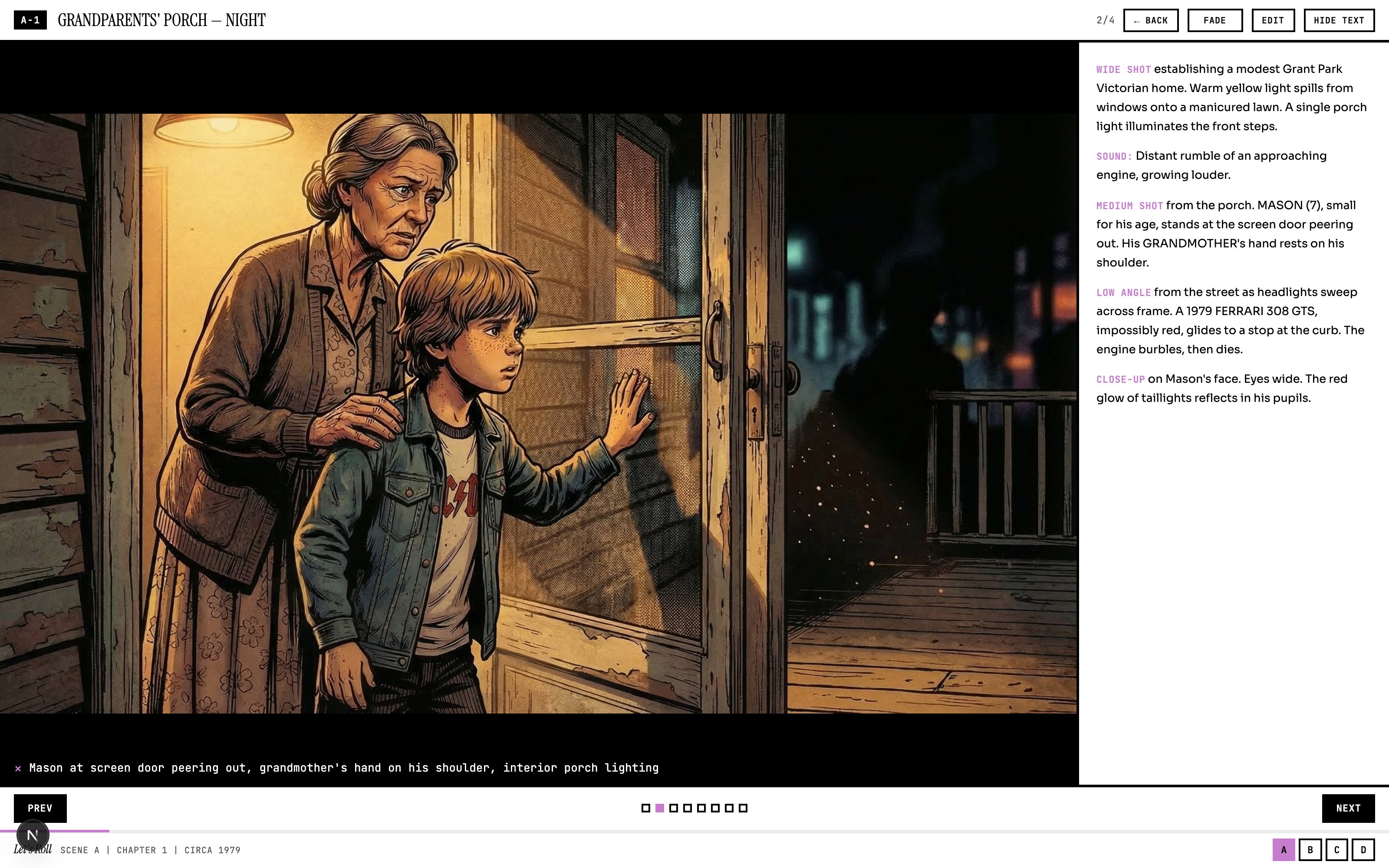The image size is (1389, 868).
Task: Open the round N badge icon
Action: [33, 835]
